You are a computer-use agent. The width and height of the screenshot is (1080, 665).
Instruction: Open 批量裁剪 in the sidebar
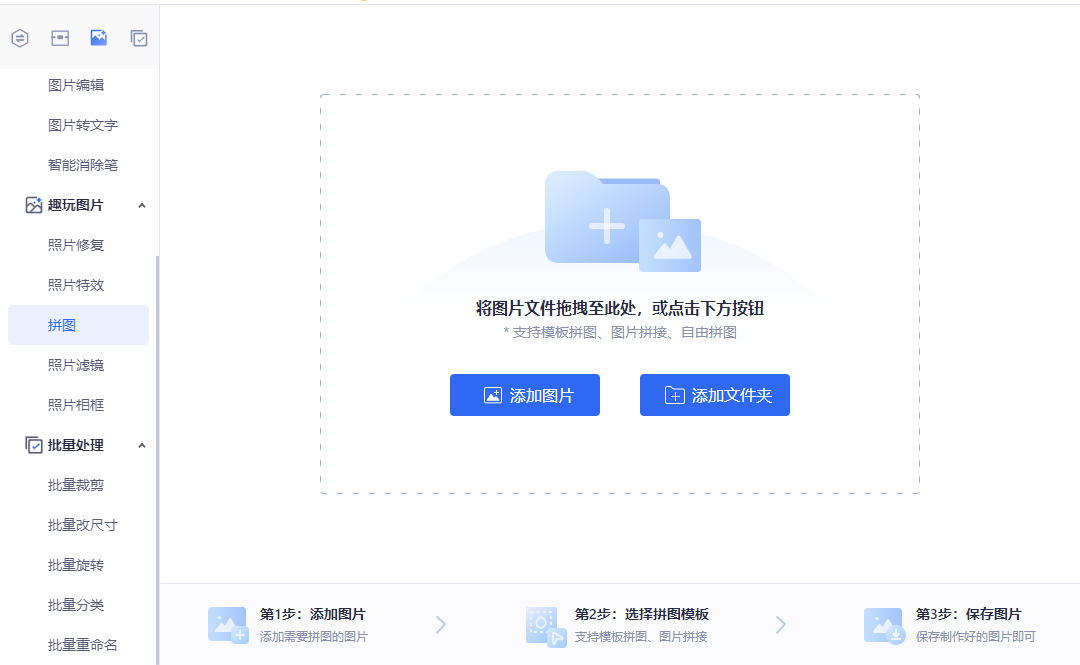76,485
